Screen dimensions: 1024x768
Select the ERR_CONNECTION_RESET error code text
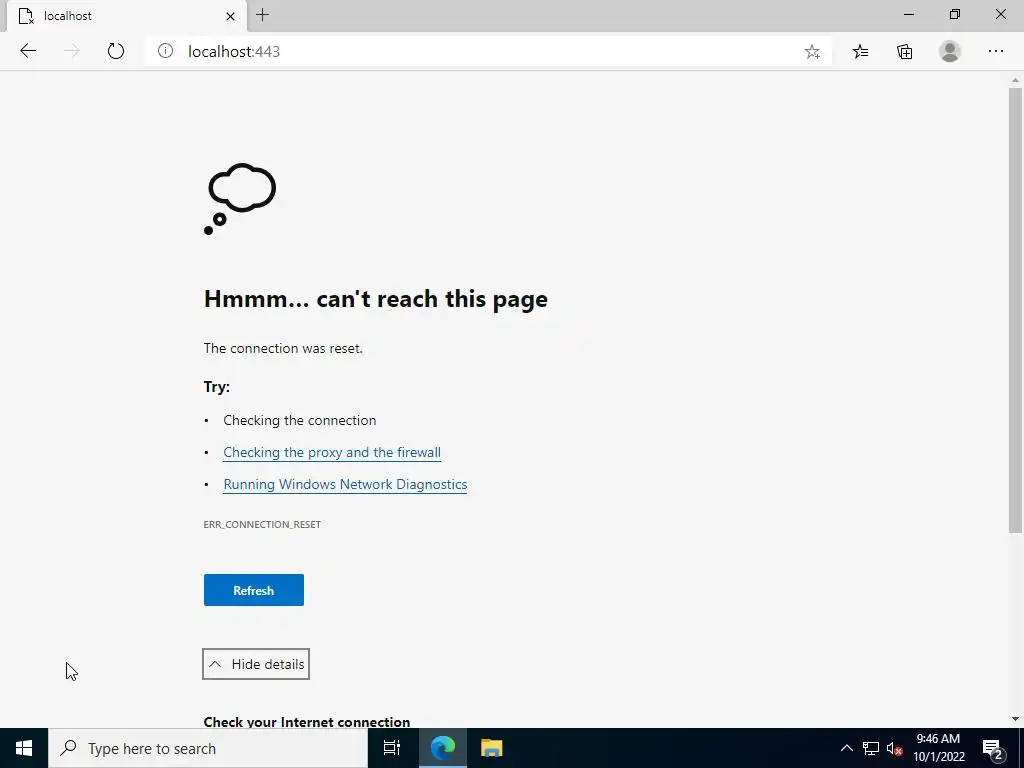point(262,524)
